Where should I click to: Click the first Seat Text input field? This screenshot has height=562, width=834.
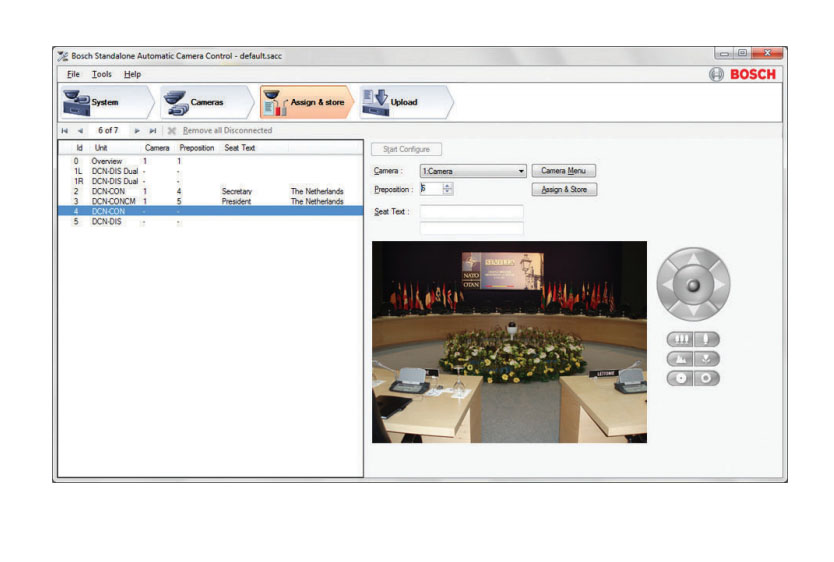click(x=471, y=212)
